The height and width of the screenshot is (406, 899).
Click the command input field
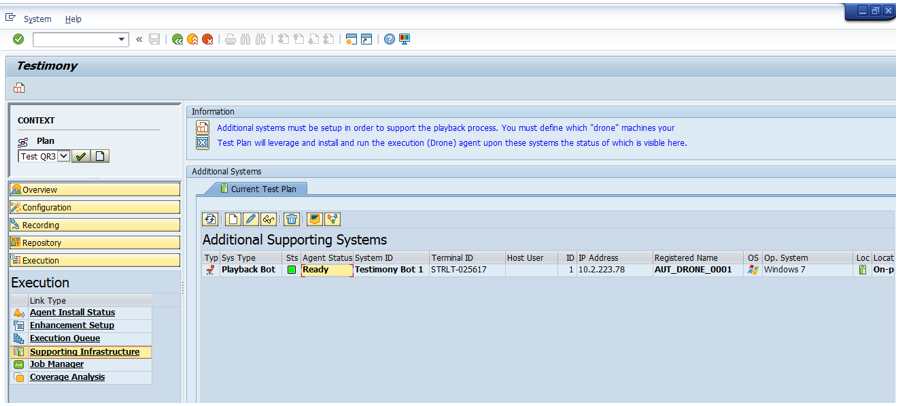(75, 40)
